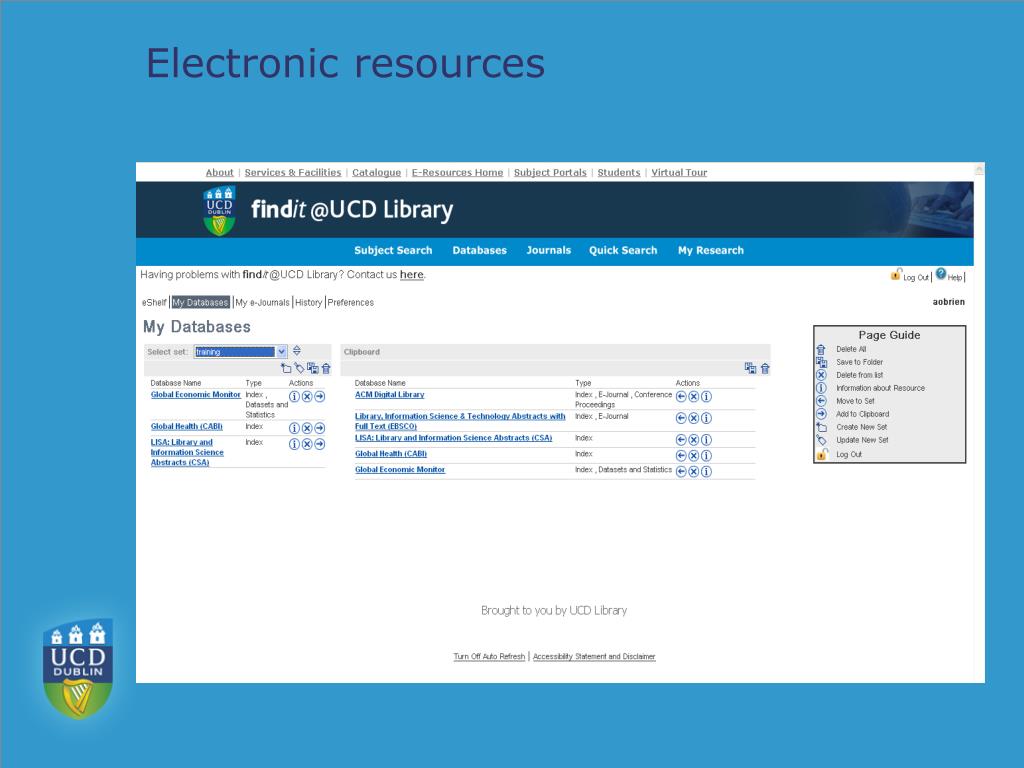This screenshot has width=1024, height=768.
Task: Move ACM Digital Library to set
Action: (x=681, y=396)
